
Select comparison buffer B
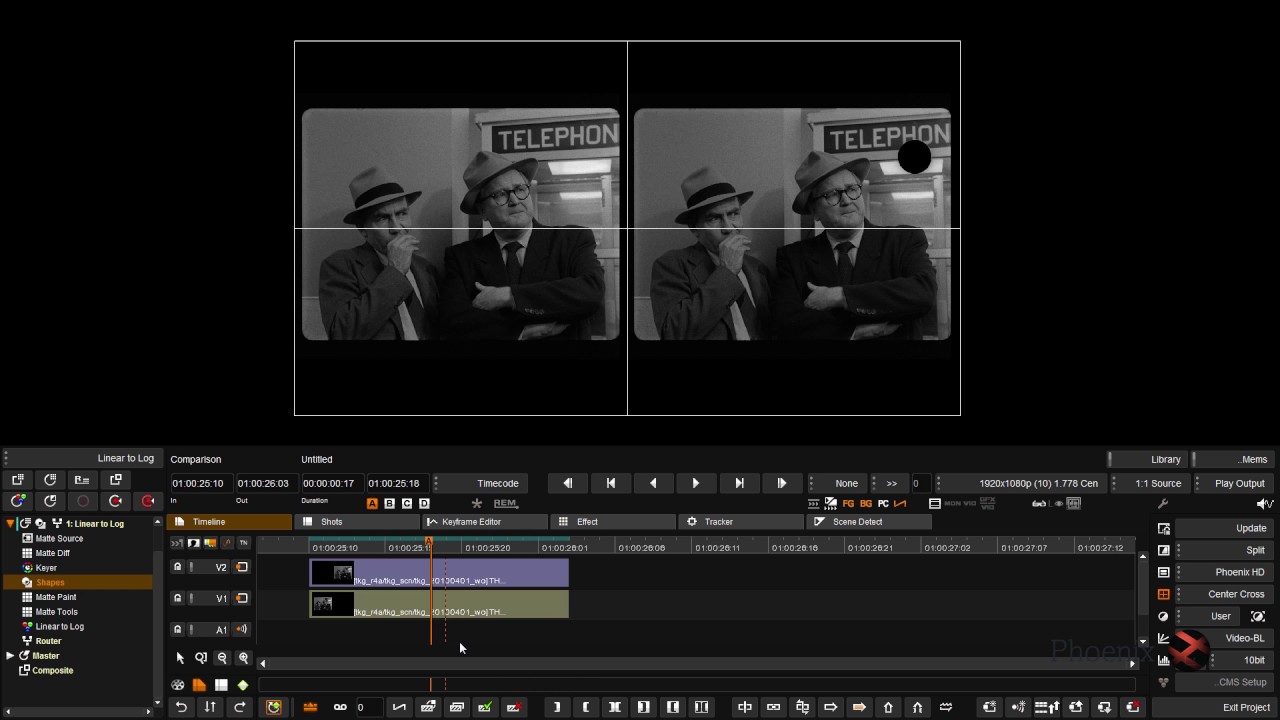(x=390, y=503)
